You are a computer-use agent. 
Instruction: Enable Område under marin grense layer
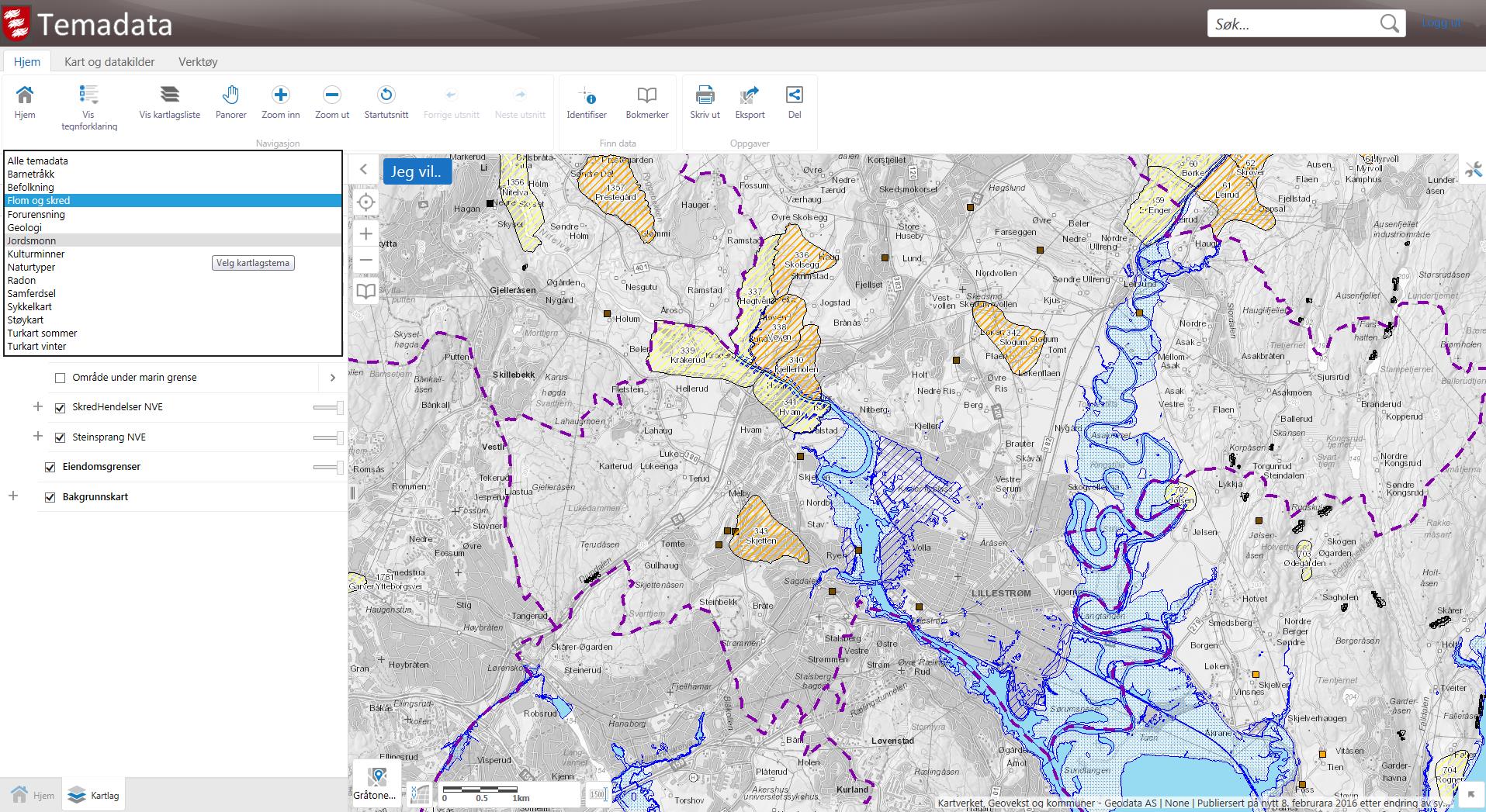point(60,378)
